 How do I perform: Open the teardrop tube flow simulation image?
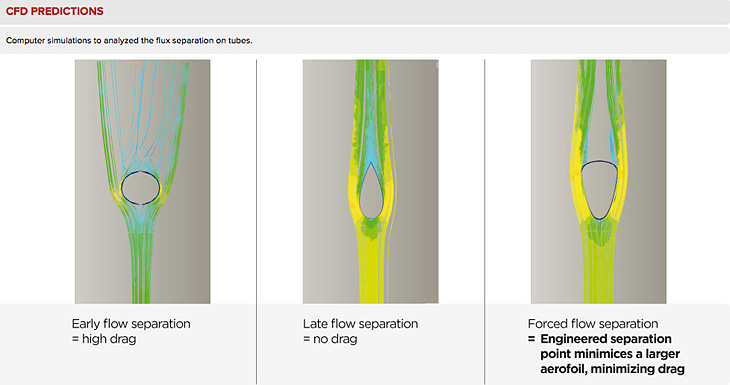tap(371, 182)
